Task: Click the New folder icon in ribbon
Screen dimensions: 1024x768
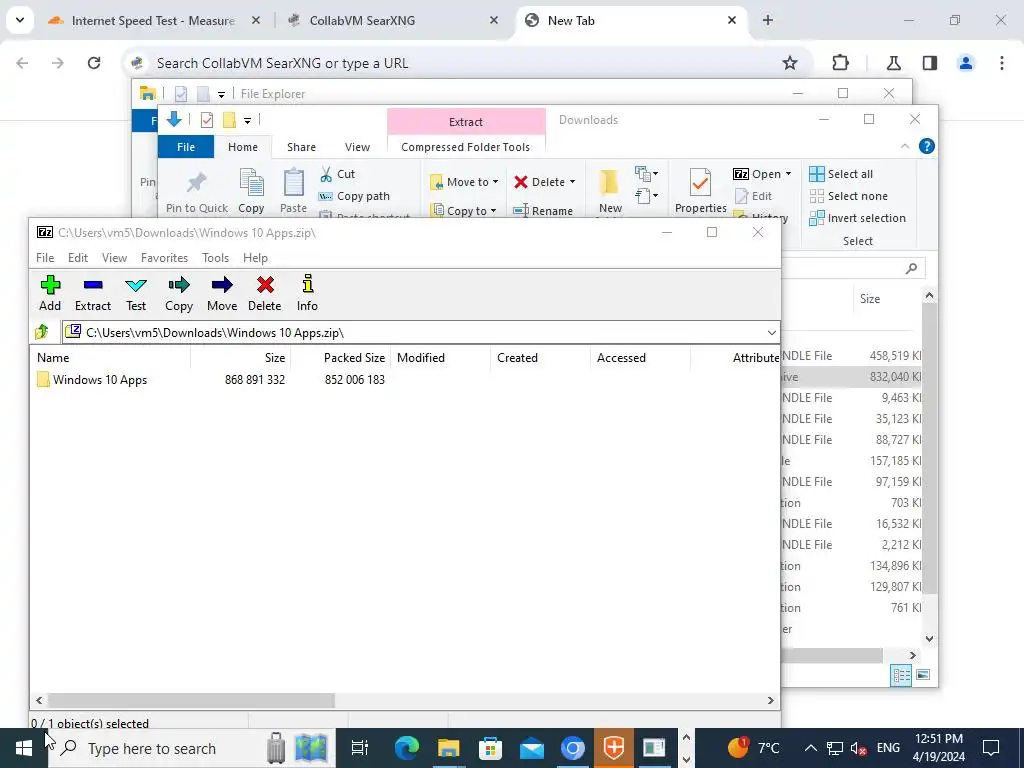Action: click(609, 183)
